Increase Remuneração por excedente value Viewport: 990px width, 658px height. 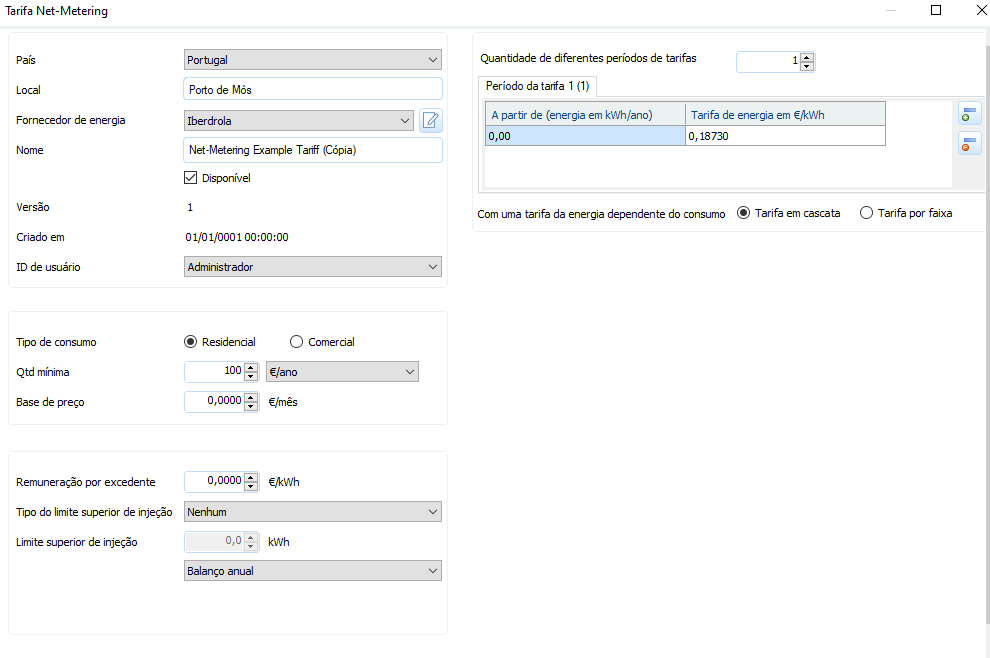click(250, 477)
